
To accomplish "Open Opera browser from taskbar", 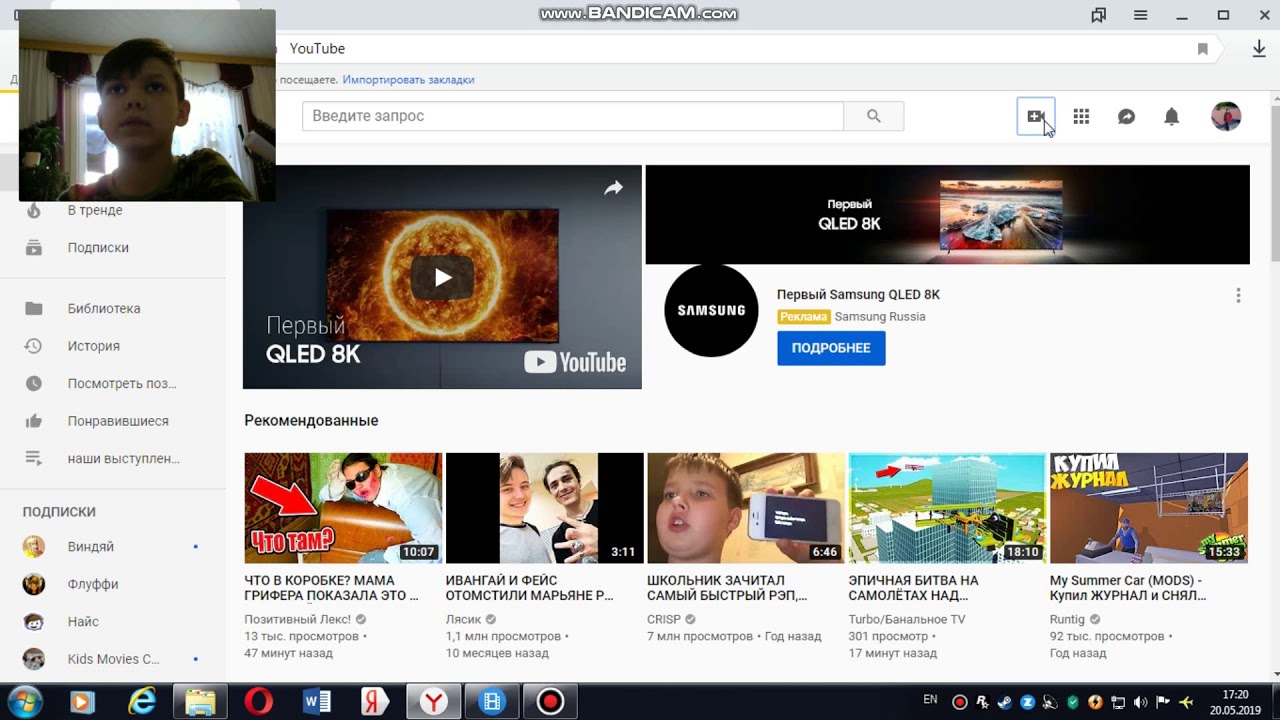I will click(x=259, y=702).
